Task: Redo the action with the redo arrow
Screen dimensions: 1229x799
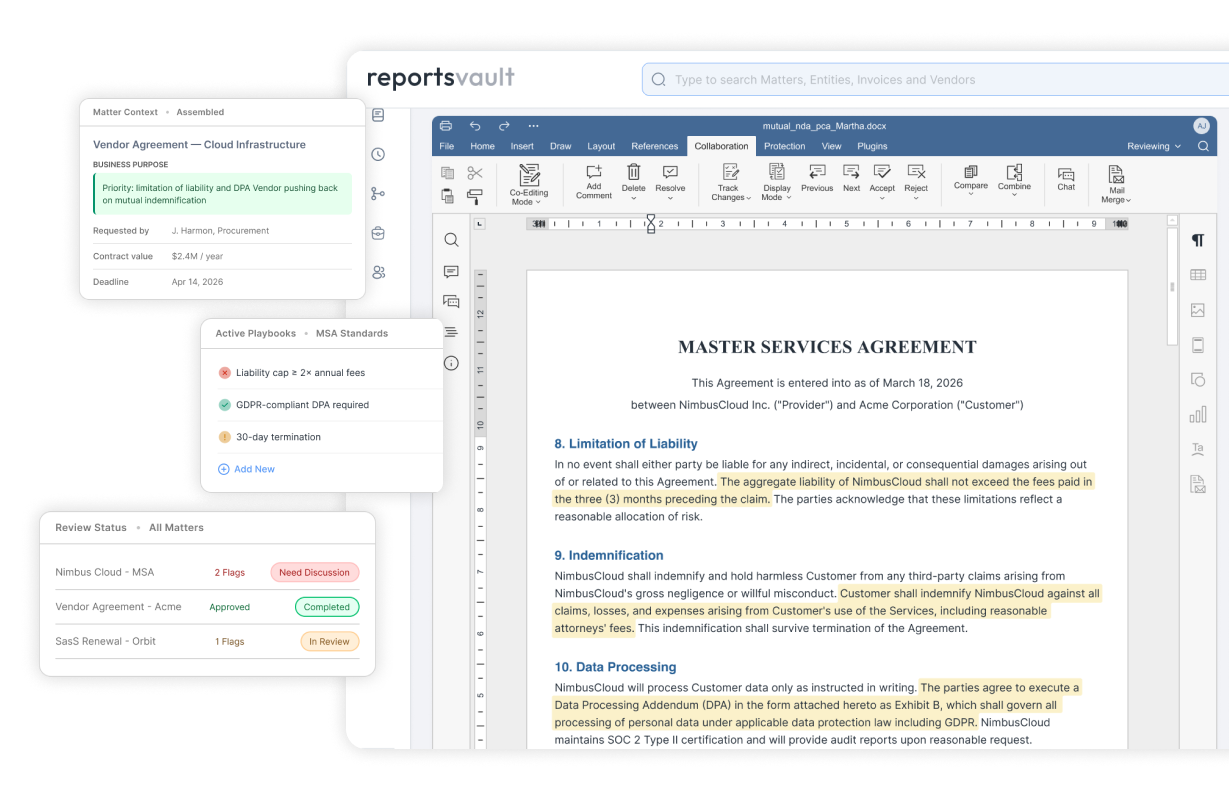Action: click(x=504, y=126)
